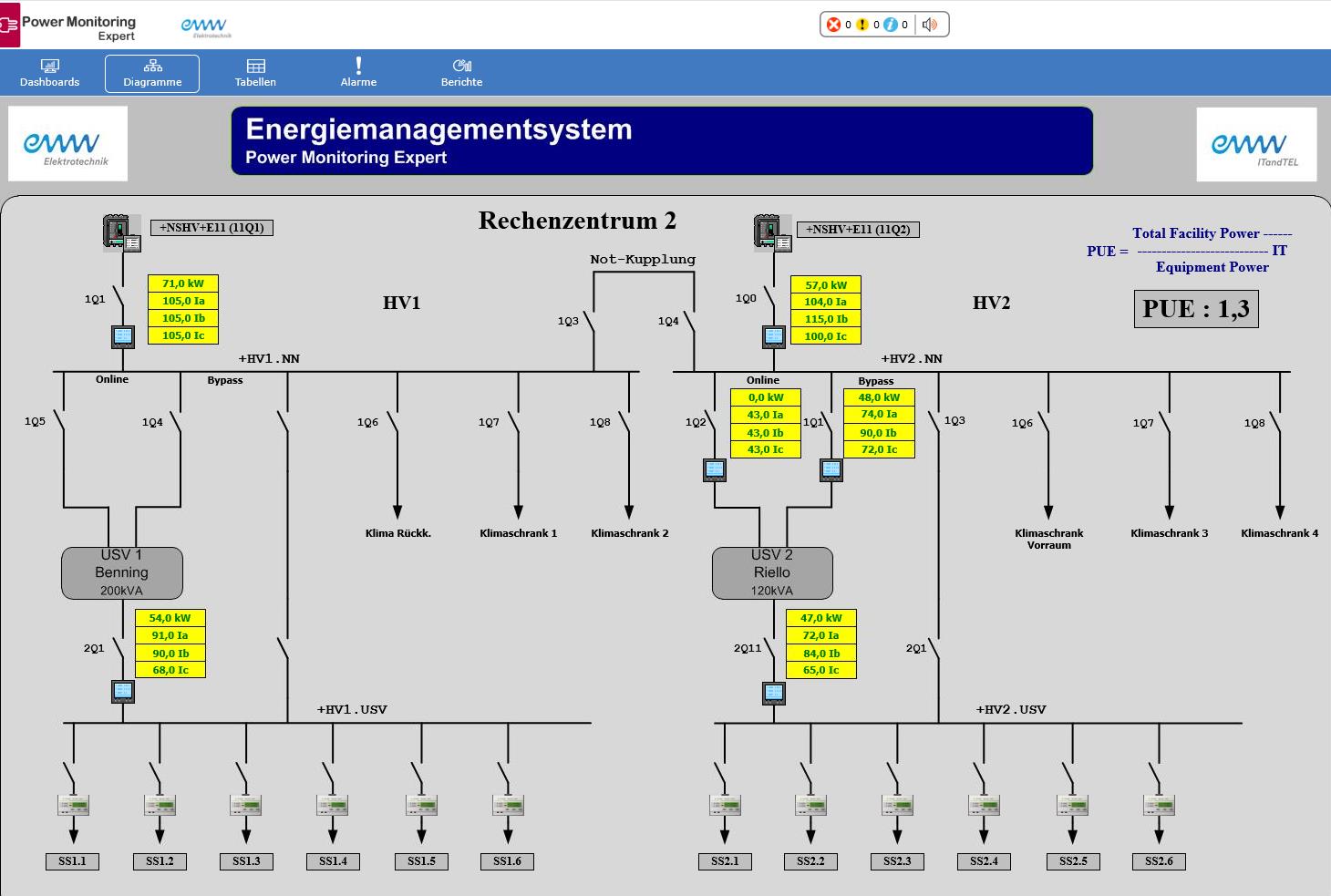Viewport: 1331px width, 896px height.
Task: Select the USV 2 Riello 120kVA block
Action: pyautogui.click(x=772, y=573)
